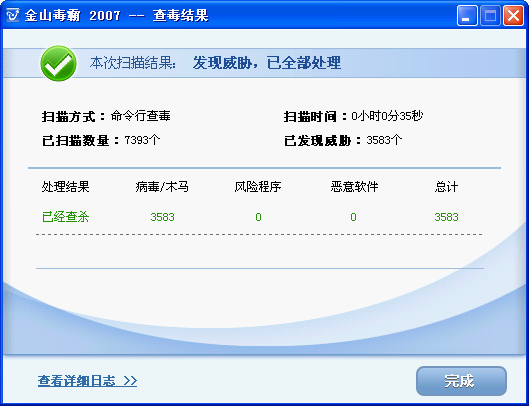Click the 发现威胁,已全部处理 headline text
532x409 pixels.
(267, 63)
